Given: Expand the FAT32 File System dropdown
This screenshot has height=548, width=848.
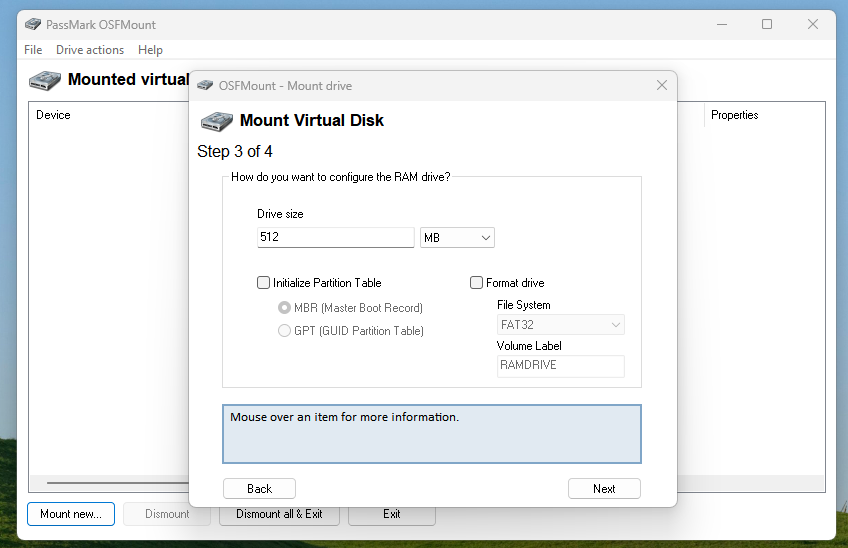Looking at the screenshot, I should pos(561,325).
